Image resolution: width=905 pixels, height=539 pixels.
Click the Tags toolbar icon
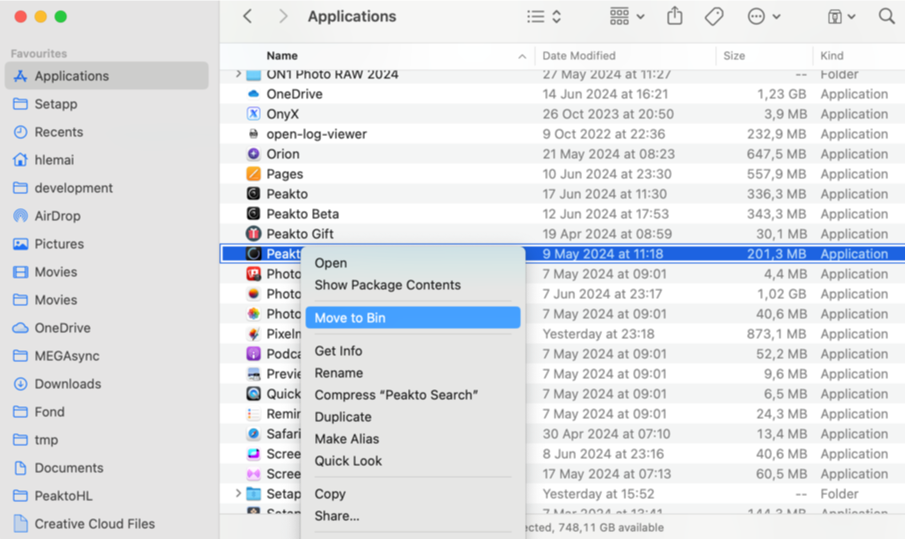pyautogui.click(x=714, y=16)
